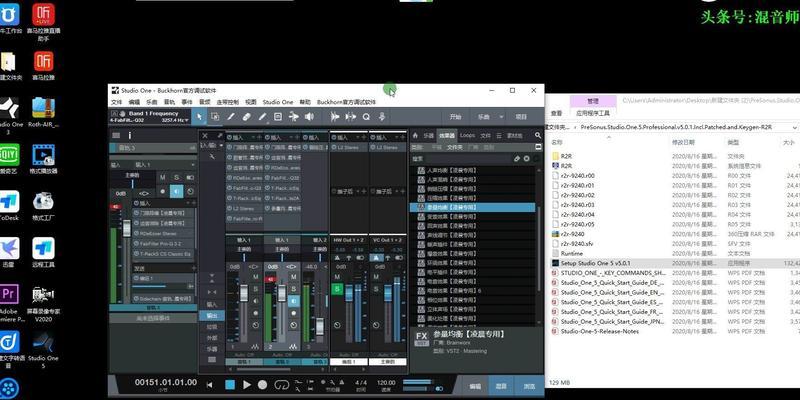Click the 项目 button in toolbar
Image resolution: width=800 pixels, height=400 pixels.
coord(521,117)
